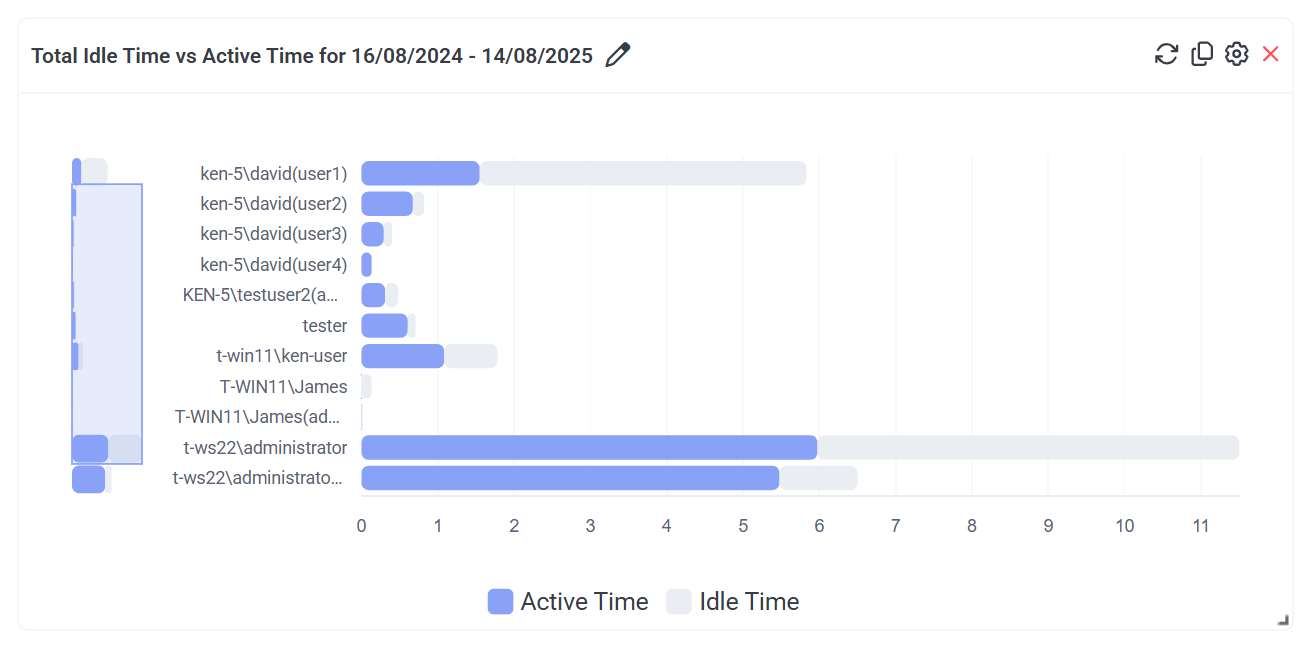This screenshot has width=1312, height=646.
Task: Refresh the idle vs active chart
Action: pyautogui.click(x=1166, y=54)
